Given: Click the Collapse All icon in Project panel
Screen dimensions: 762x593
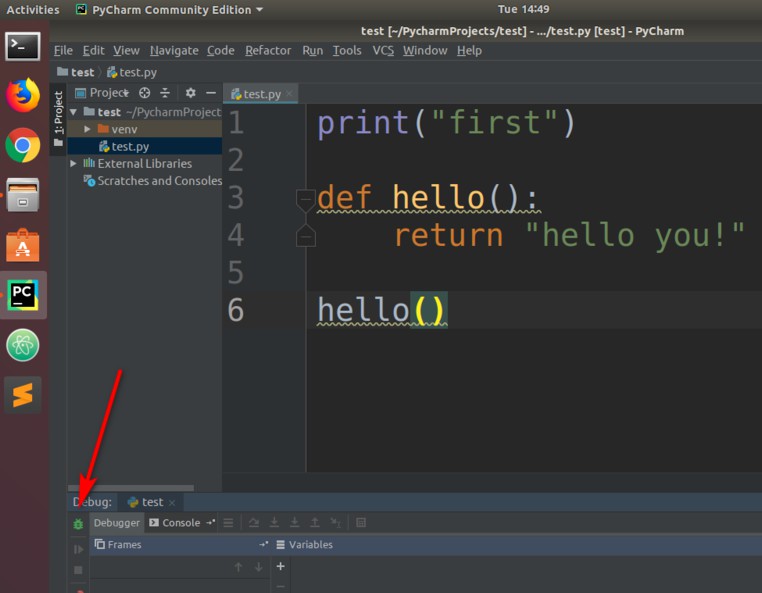Looking at the screenshot, I should click(165, 92).
